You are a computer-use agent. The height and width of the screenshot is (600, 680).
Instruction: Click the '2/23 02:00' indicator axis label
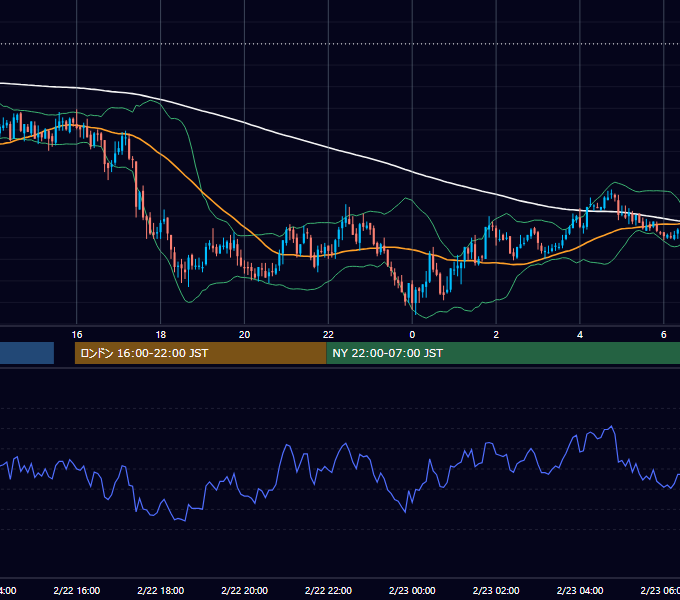click(496, 590)
